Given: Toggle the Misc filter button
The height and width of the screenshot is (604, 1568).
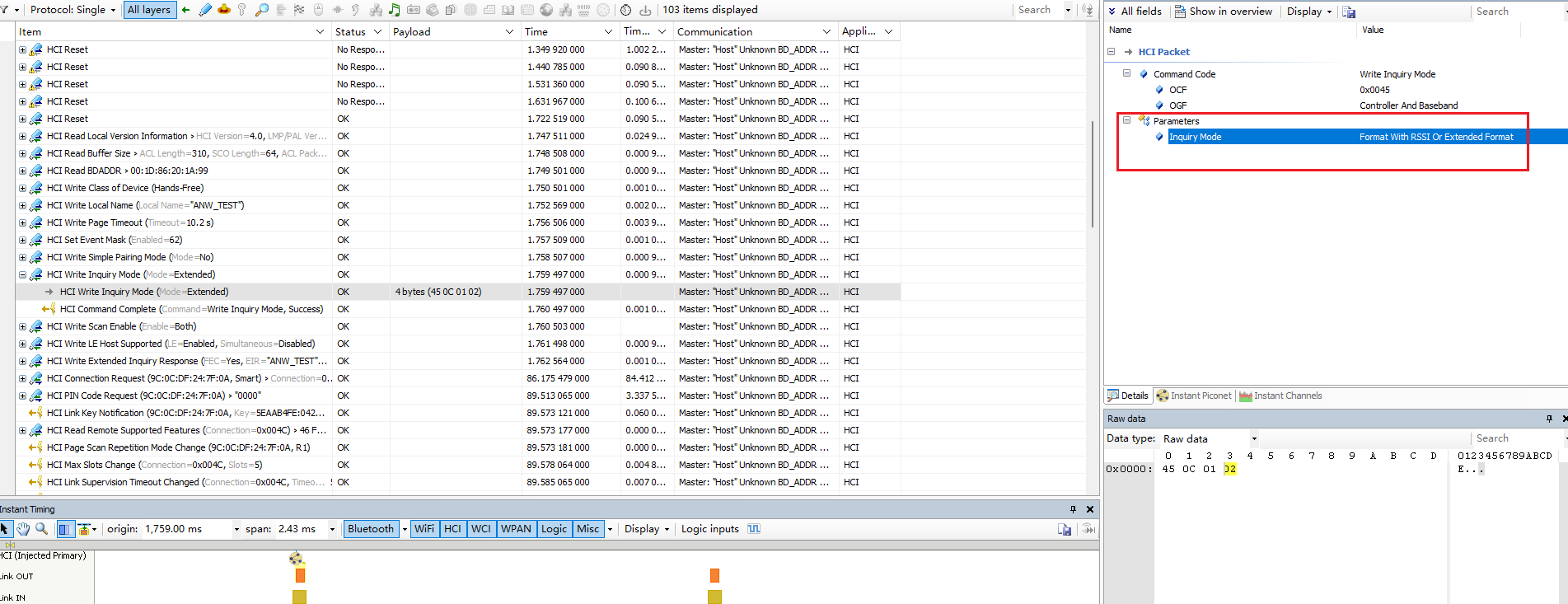Looking at the screenshot, I should click(x=588, y=529).
